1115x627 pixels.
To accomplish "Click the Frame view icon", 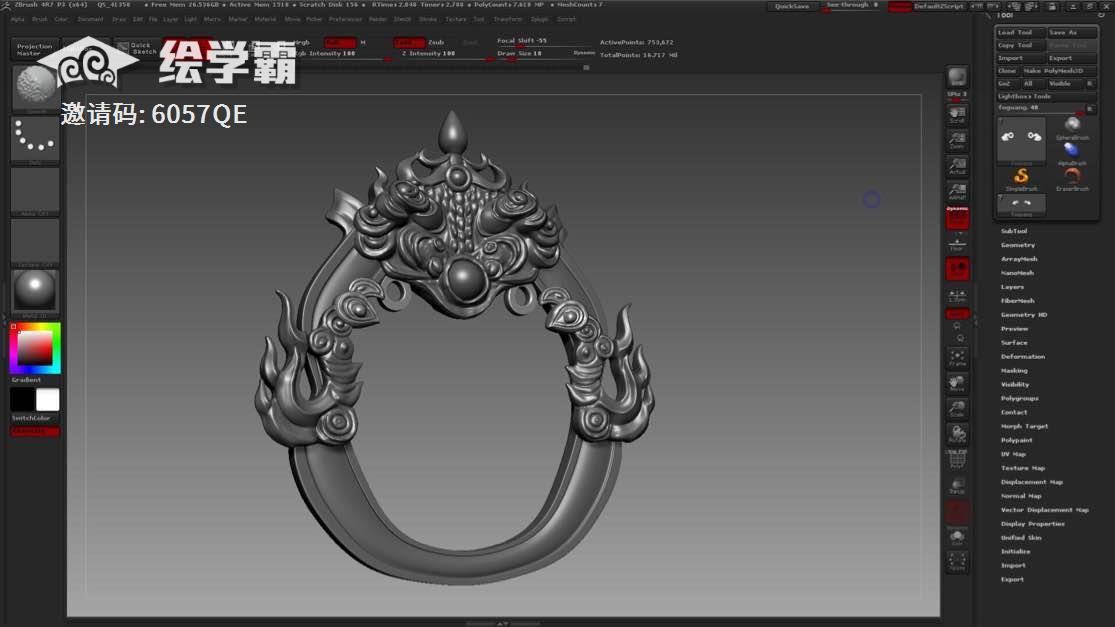I will [x=957, y=358].
